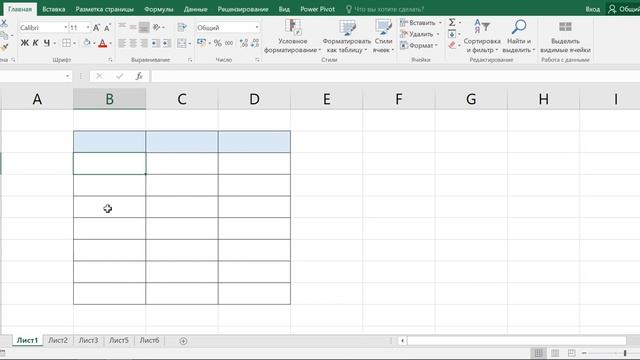
Task: Increase font size with the larger A icon
Action: point(96,28)
